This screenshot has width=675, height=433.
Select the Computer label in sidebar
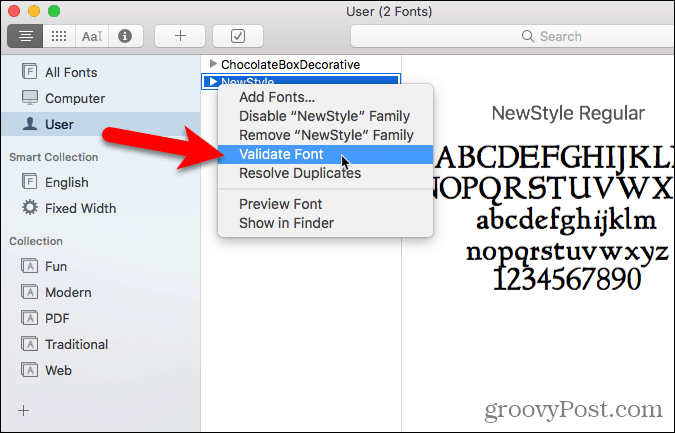75,99
